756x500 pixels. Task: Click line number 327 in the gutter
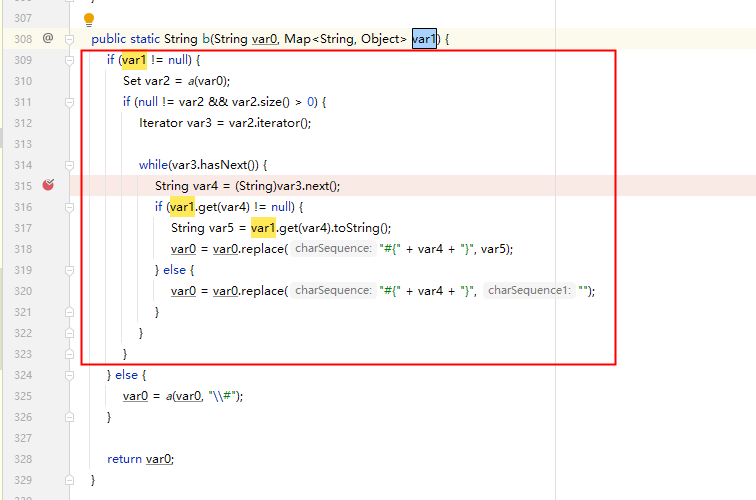tap(23, 438)
